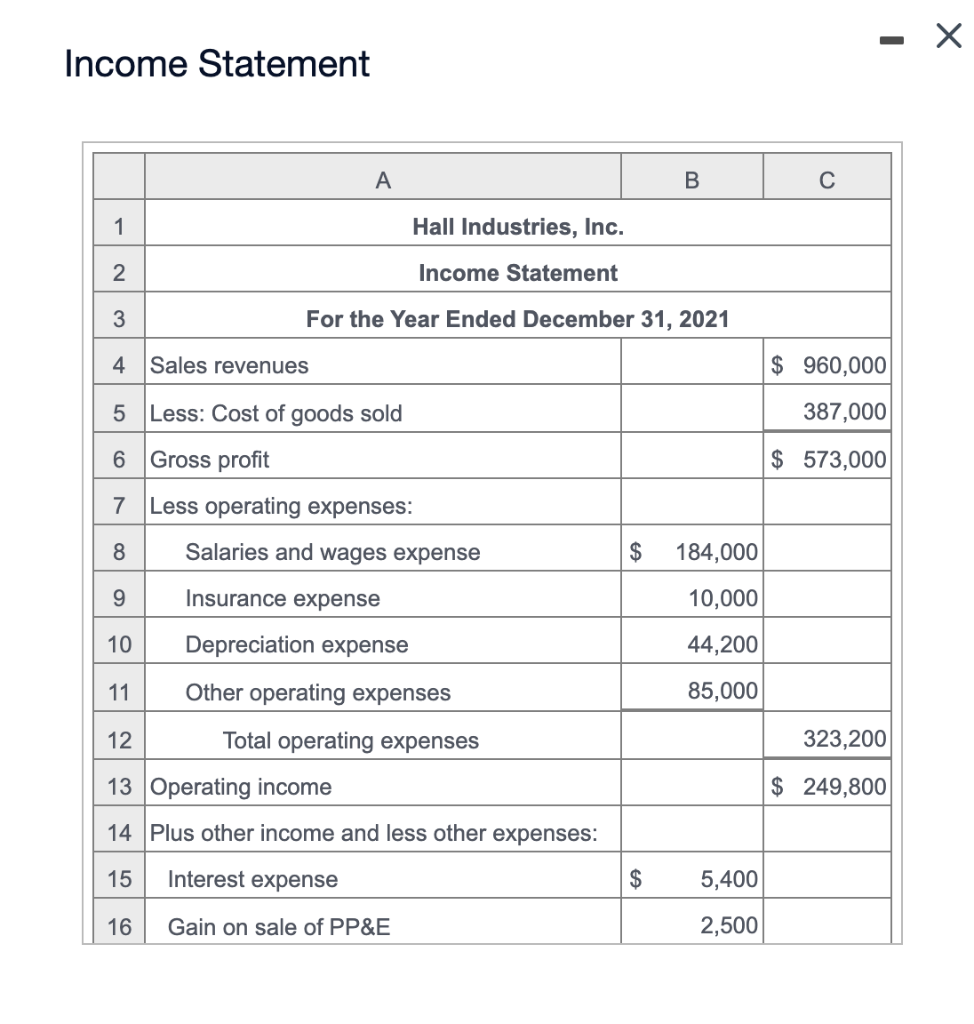
Task: Click the X close icon
Action: pos(946,35)
